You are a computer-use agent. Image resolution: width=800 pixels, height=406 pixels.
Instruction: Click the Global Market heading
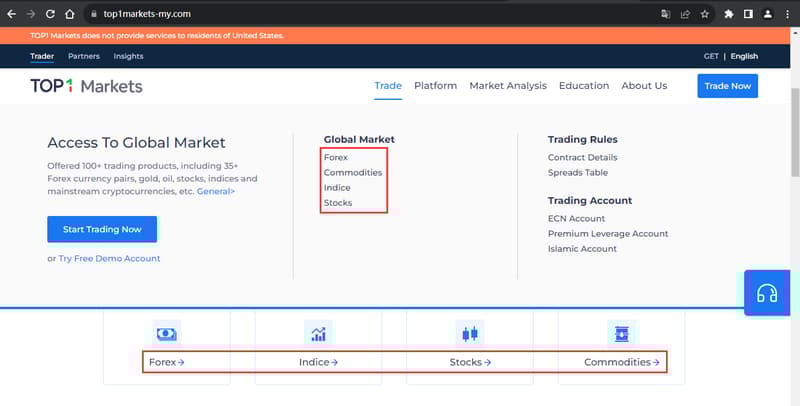(359, 139)
